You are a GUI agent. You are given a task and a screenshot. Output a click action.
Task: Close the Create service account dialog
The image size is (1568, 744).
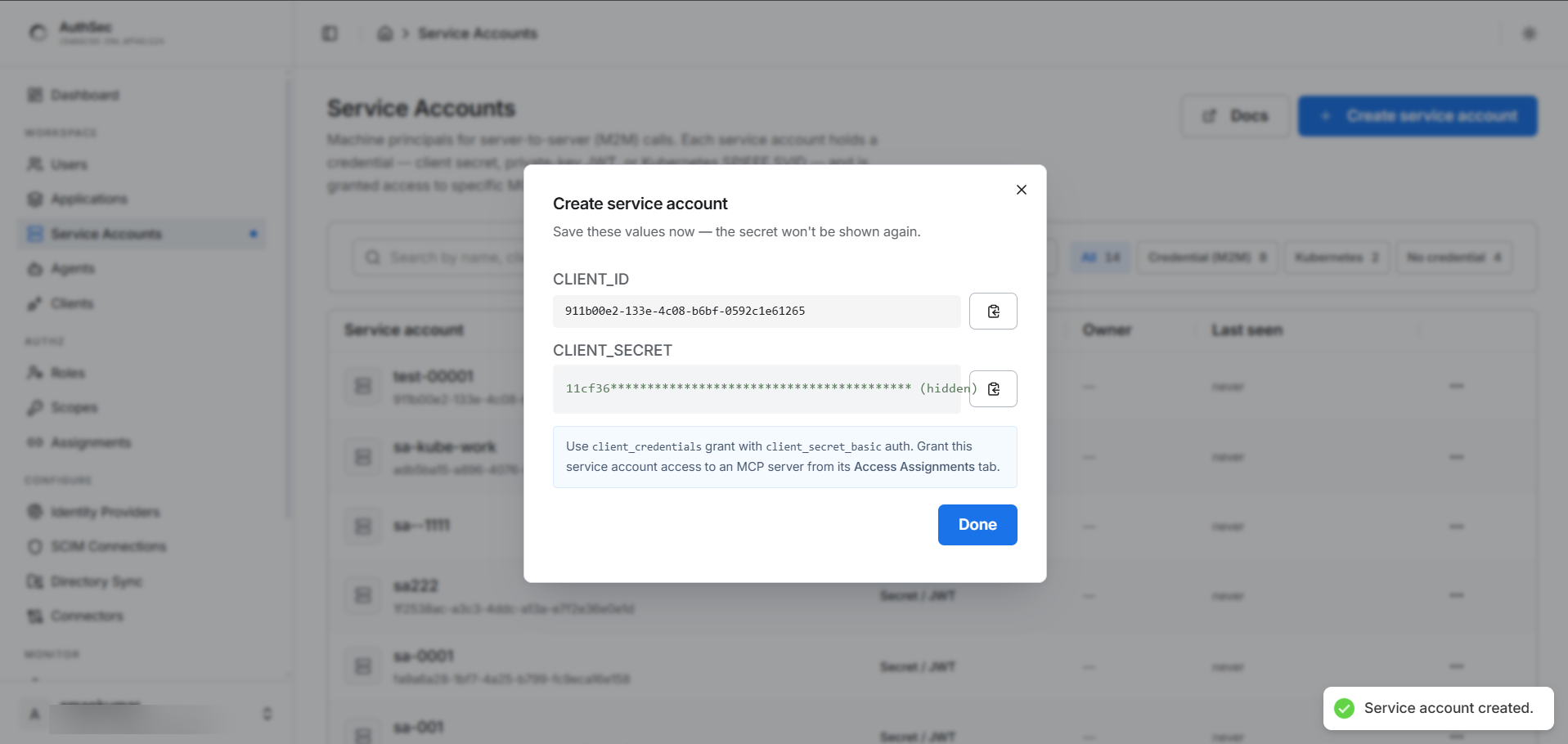coord(1021,190)
